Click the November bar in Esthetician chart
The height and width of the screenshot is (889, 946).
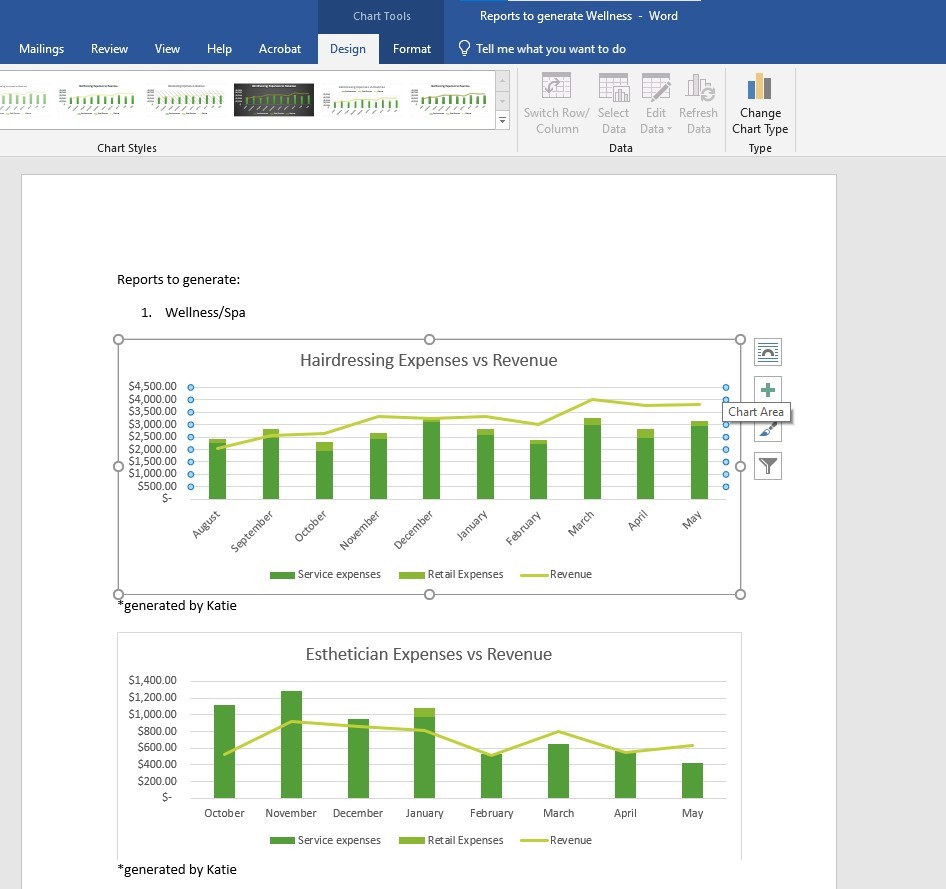point(291,744)
